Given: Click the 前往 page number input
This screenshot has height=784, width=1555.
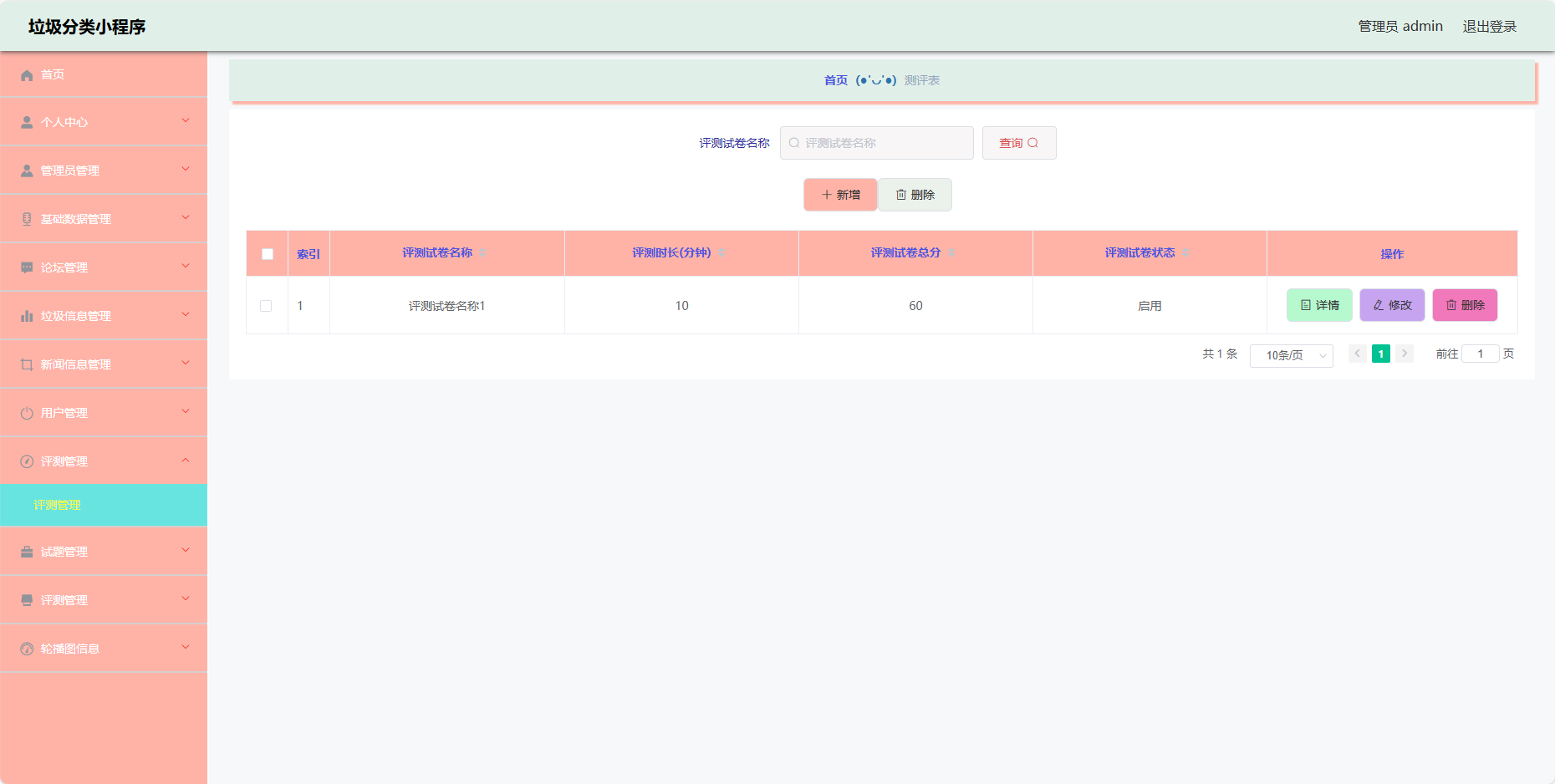Looking at the screenshot, I should pyautogui.click(x=1480, y=354).
